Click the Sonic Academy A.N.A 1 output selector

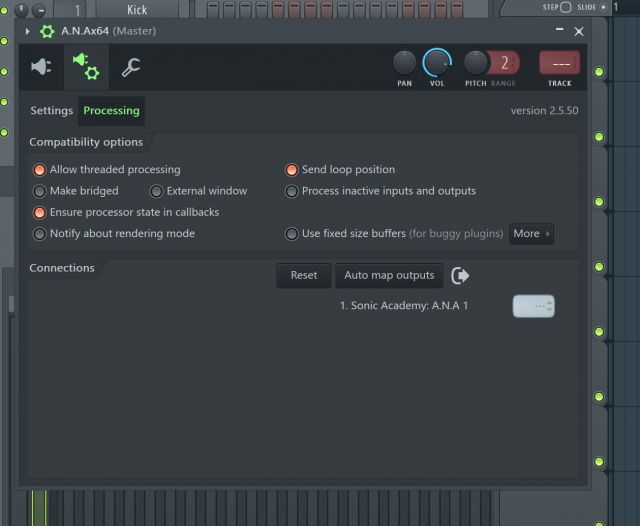[x=533, y=306]
